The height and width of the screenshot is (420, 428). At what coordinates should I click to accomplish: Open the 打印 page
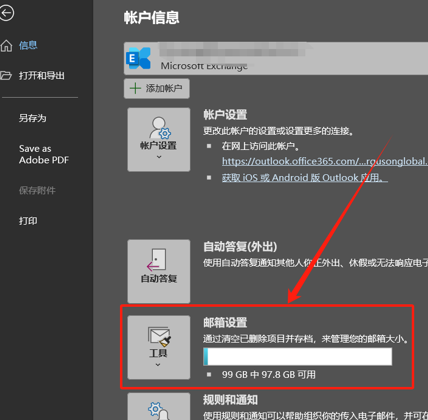click(x=28, y=221)
